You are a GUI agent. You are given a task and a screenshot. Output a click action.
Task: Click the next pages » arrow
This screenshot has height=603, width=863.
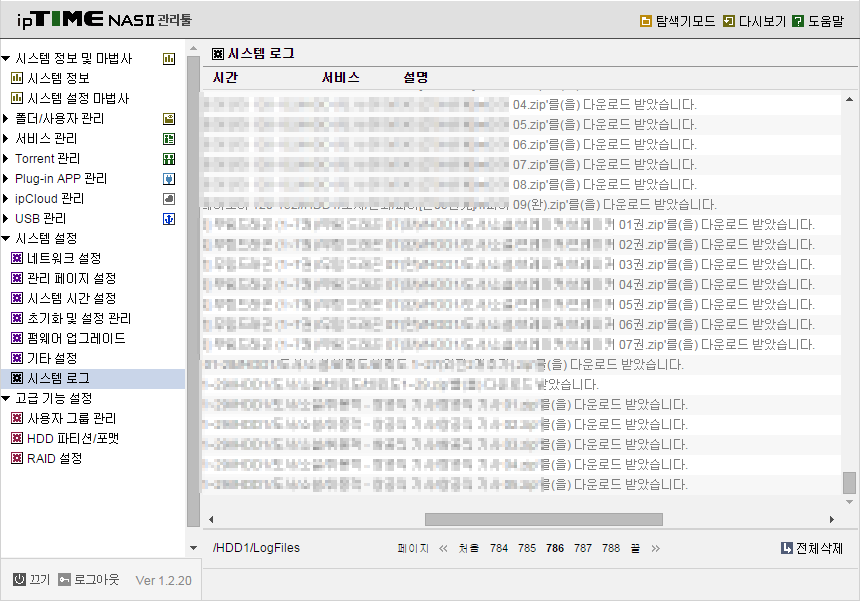click(x=655, y=548)
